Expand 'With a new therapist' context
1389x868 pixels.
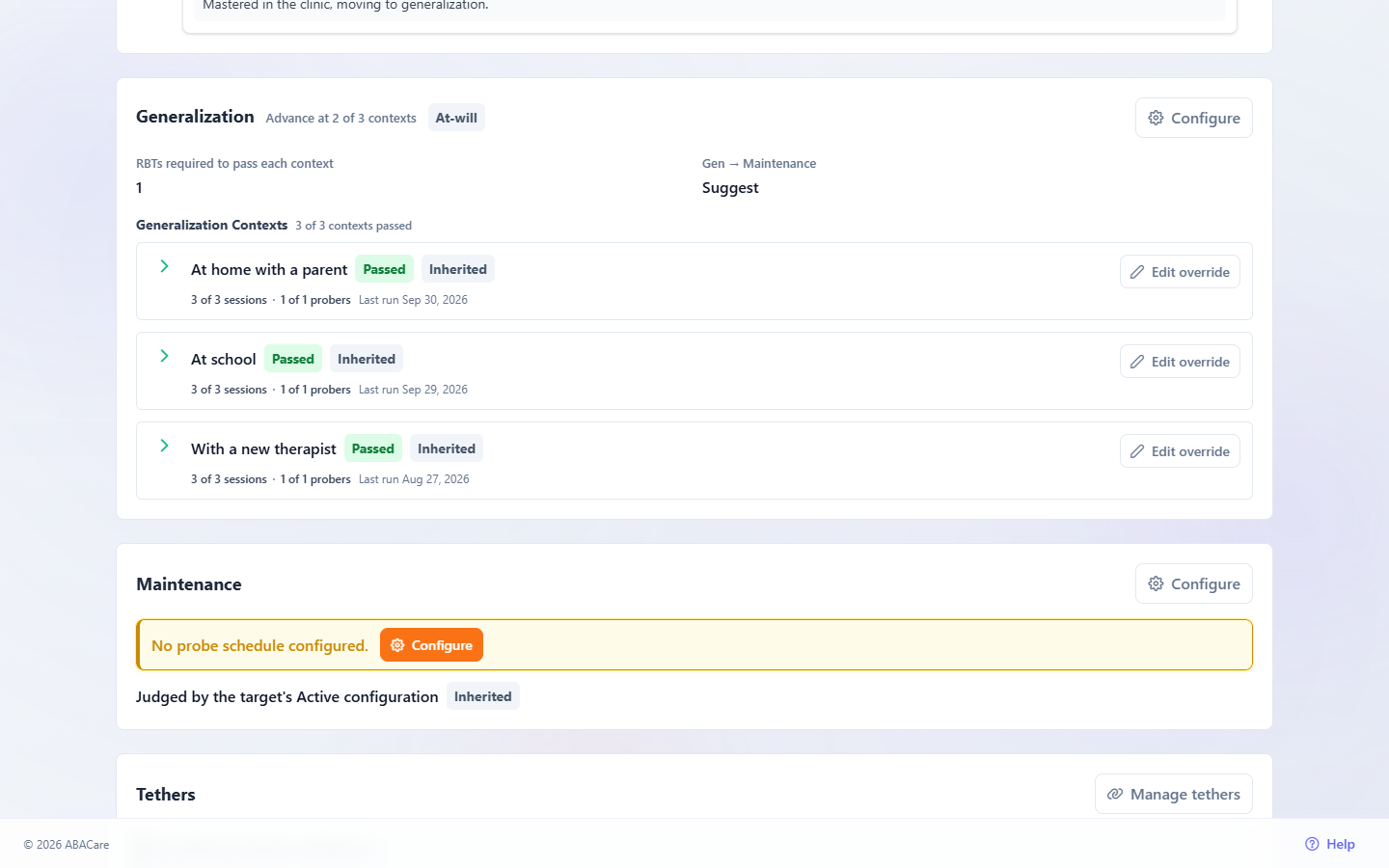[x=164, y=446]
